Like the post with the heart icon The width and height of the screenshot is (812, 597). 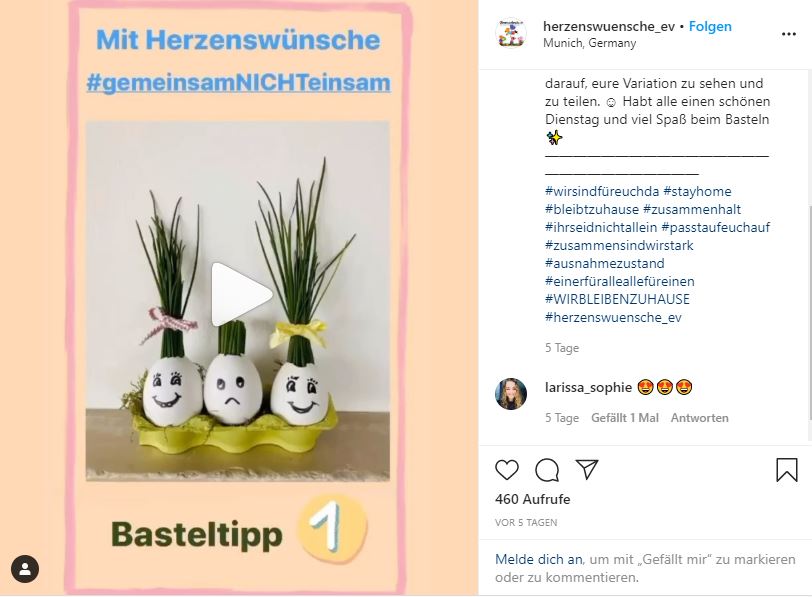click(x=506, y=470)
